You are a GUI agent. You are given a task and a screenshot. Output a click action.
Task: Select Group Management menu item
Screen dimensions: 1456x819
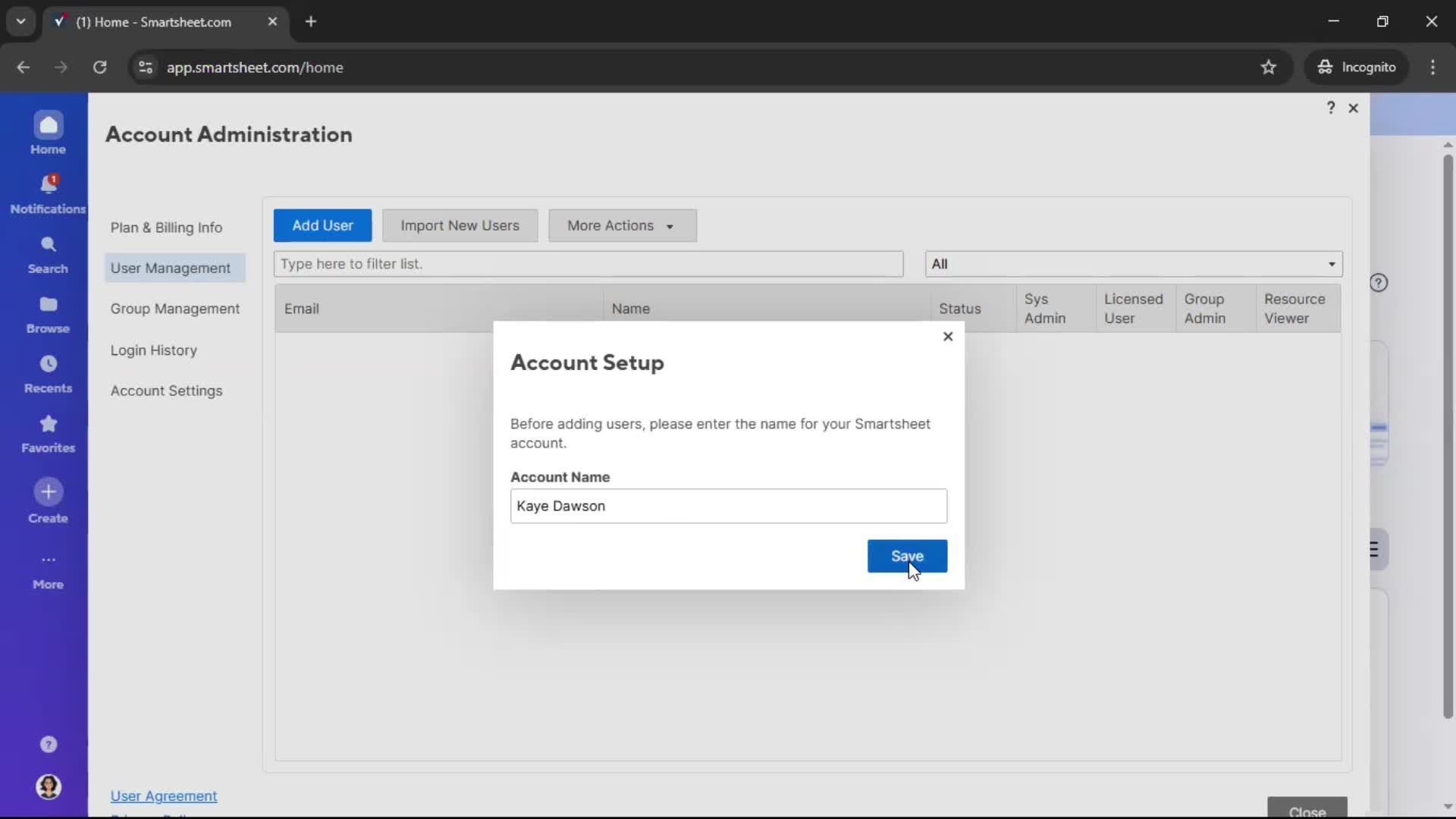click(174, 309)
